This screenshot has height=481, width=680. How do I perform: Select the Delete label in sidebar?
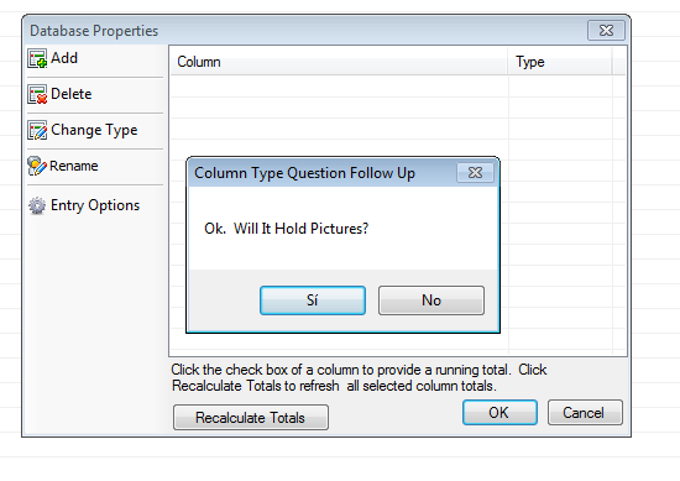(71, 94)
